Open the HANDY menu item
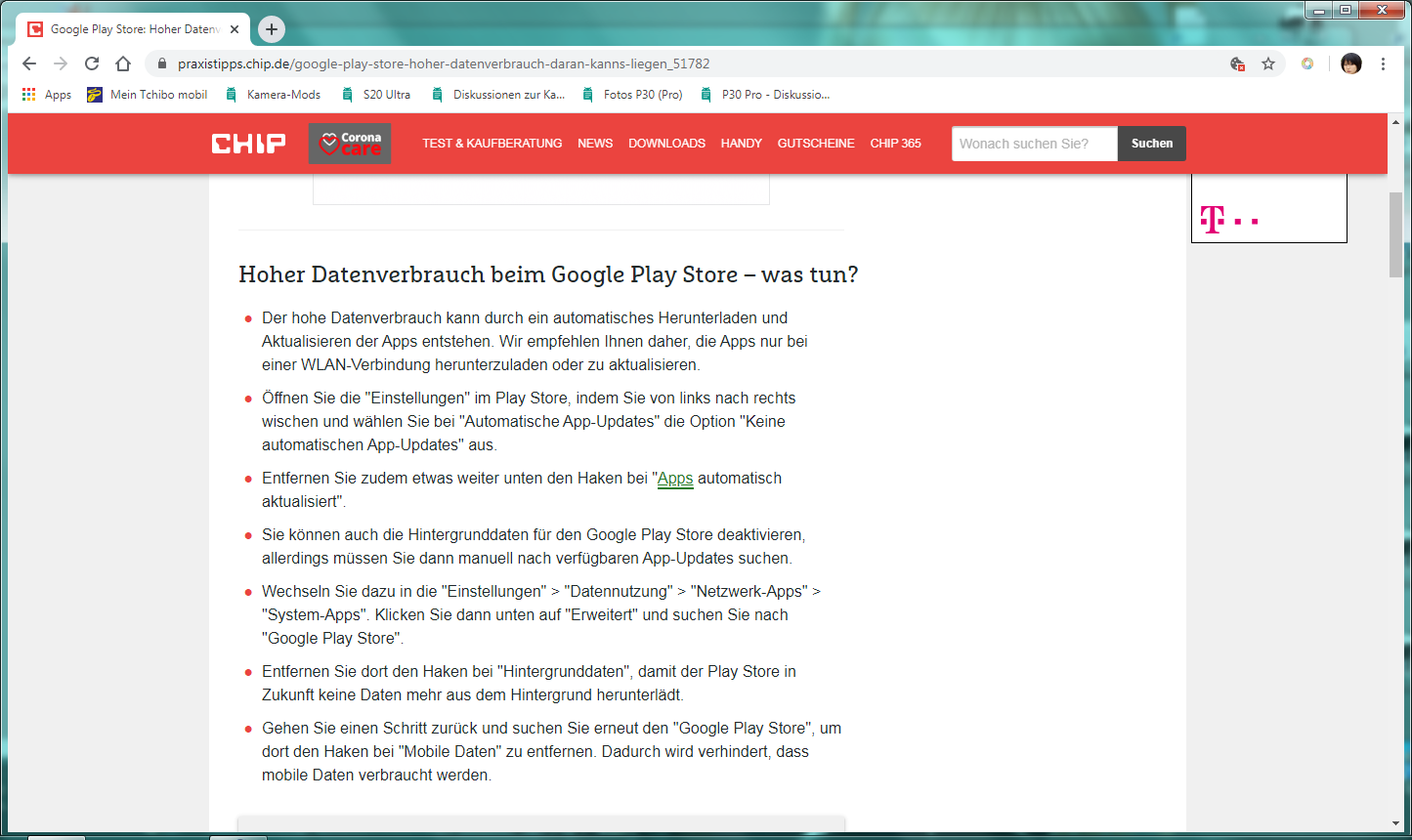 point(742,144)
